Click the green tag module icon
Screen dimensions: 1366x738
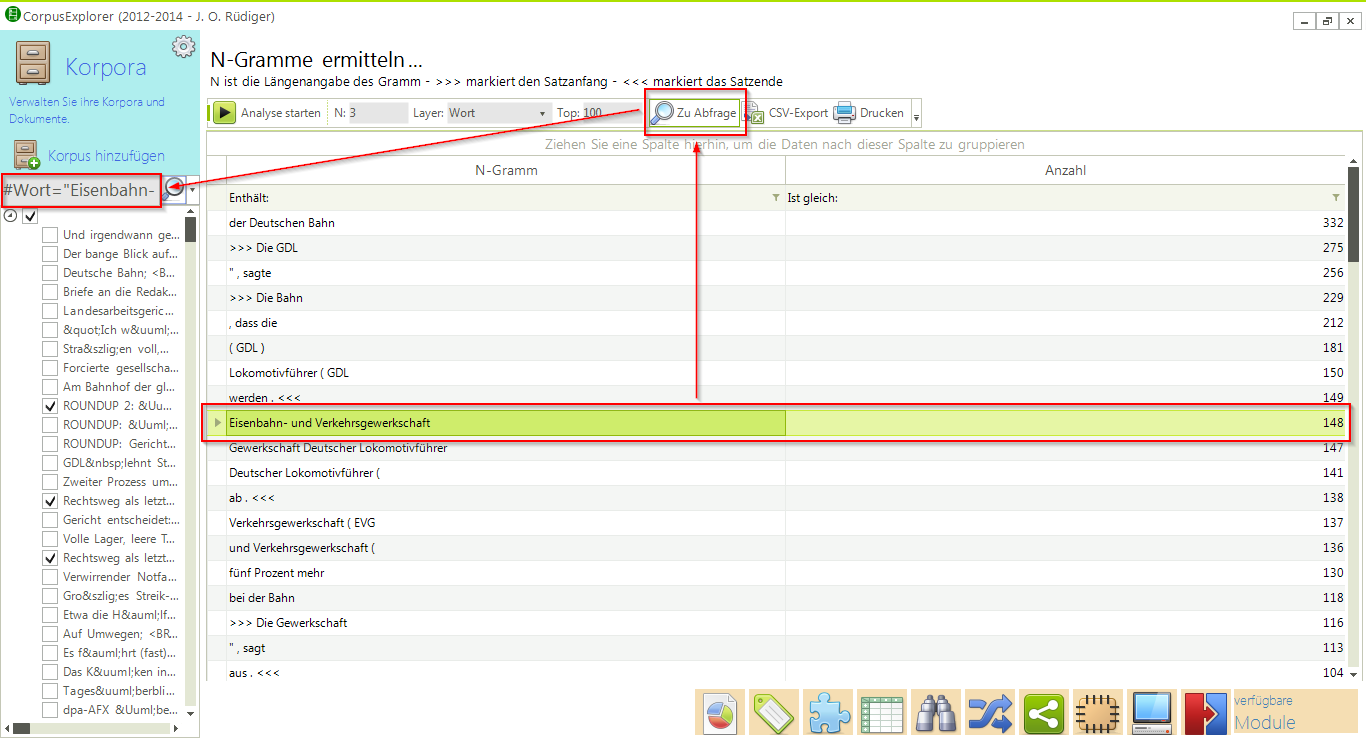[x=773, y=713]
